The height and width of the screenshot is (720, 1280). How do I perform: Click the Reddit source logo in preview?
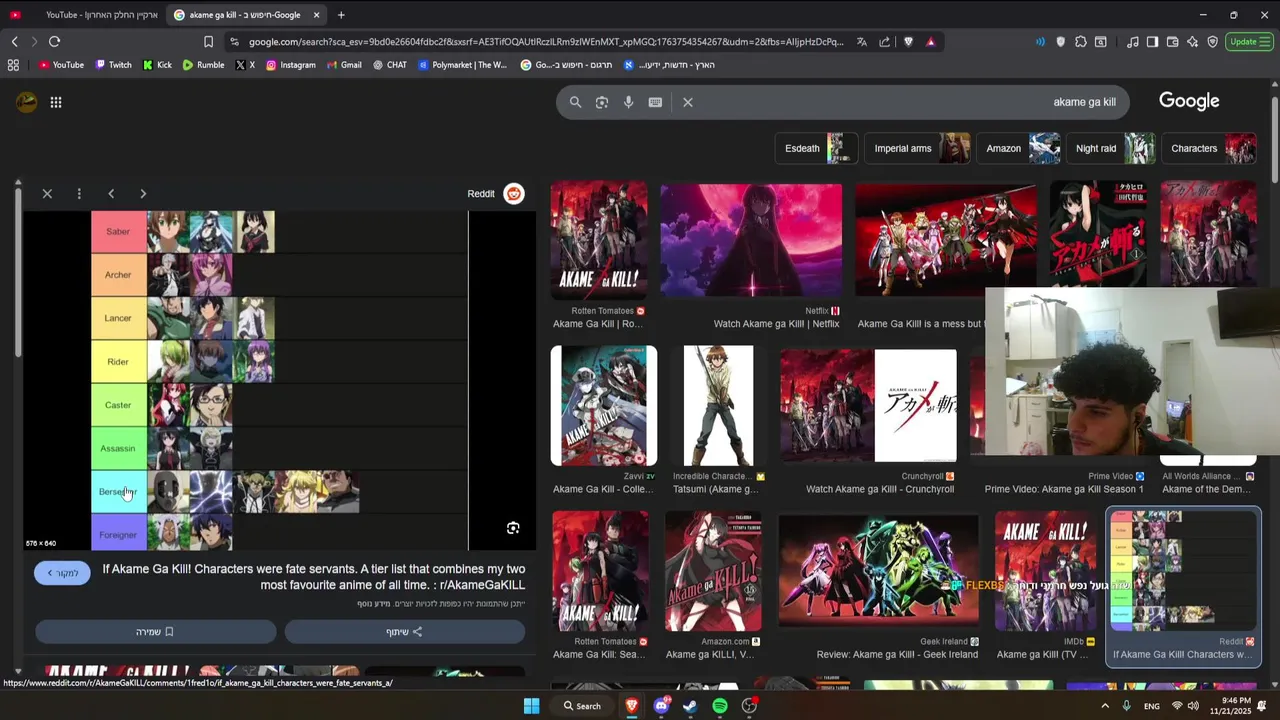coord(514,194)
